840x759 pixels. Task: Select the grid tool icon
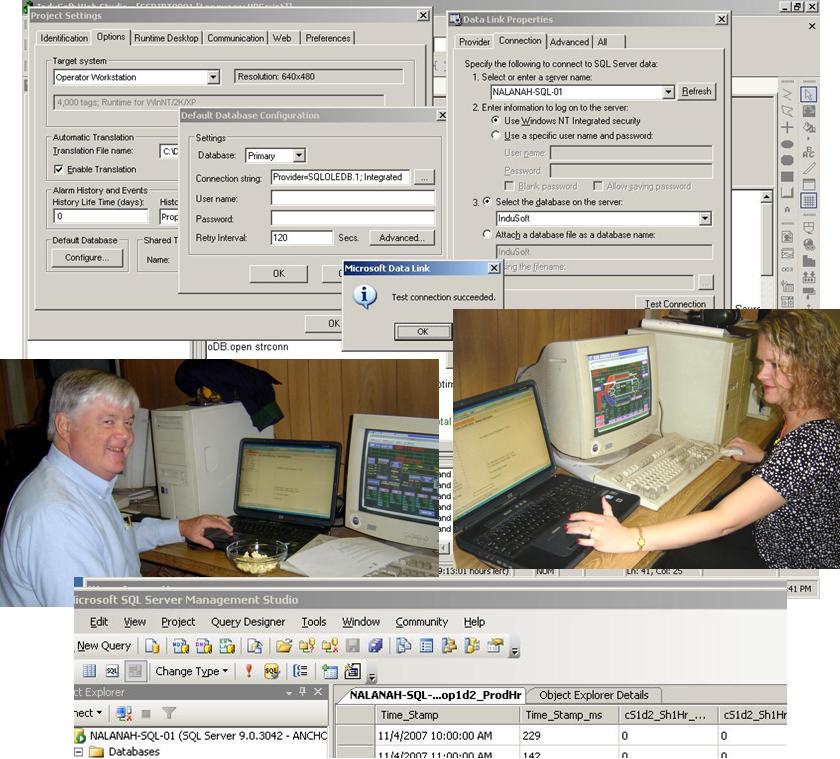[x=808, y=201]
